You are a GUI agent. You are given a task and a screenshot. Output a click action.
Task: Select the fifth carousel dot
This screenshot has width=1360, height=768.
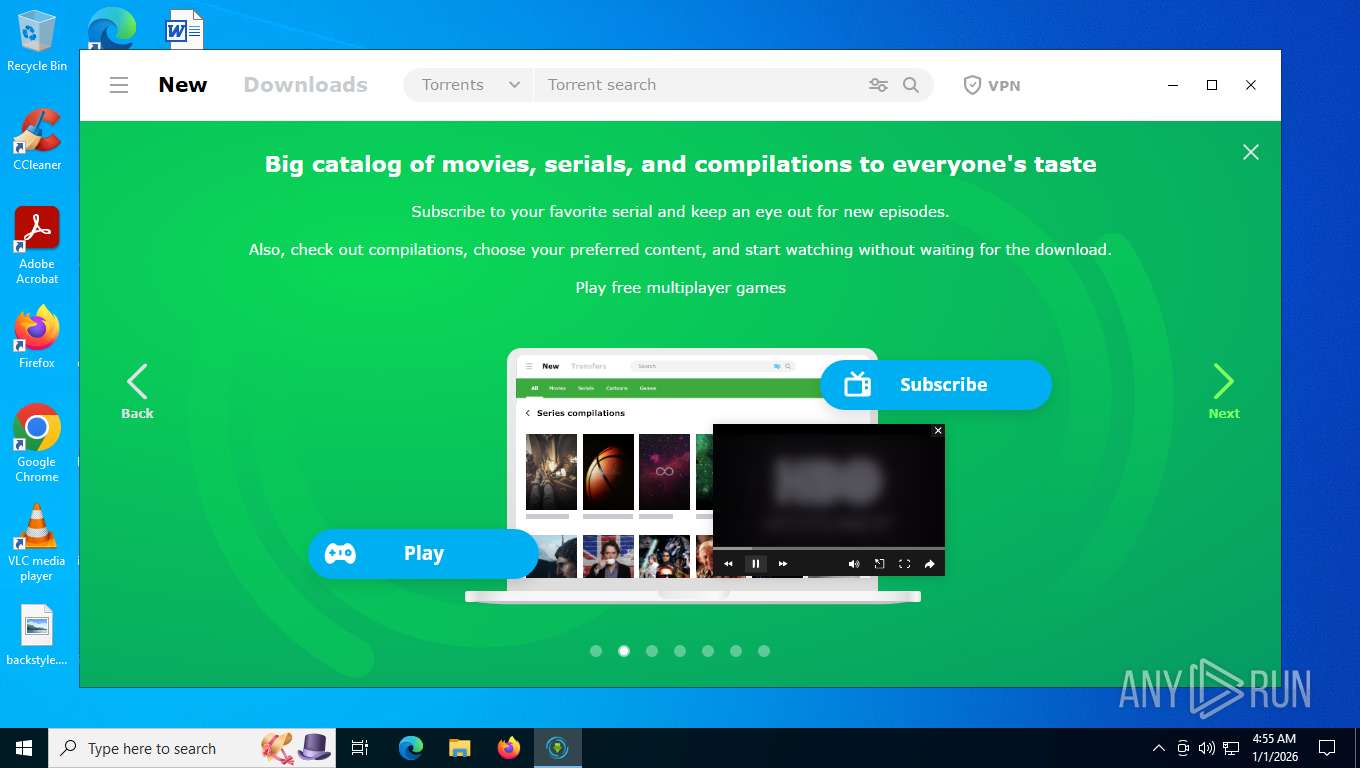(708, 651)
